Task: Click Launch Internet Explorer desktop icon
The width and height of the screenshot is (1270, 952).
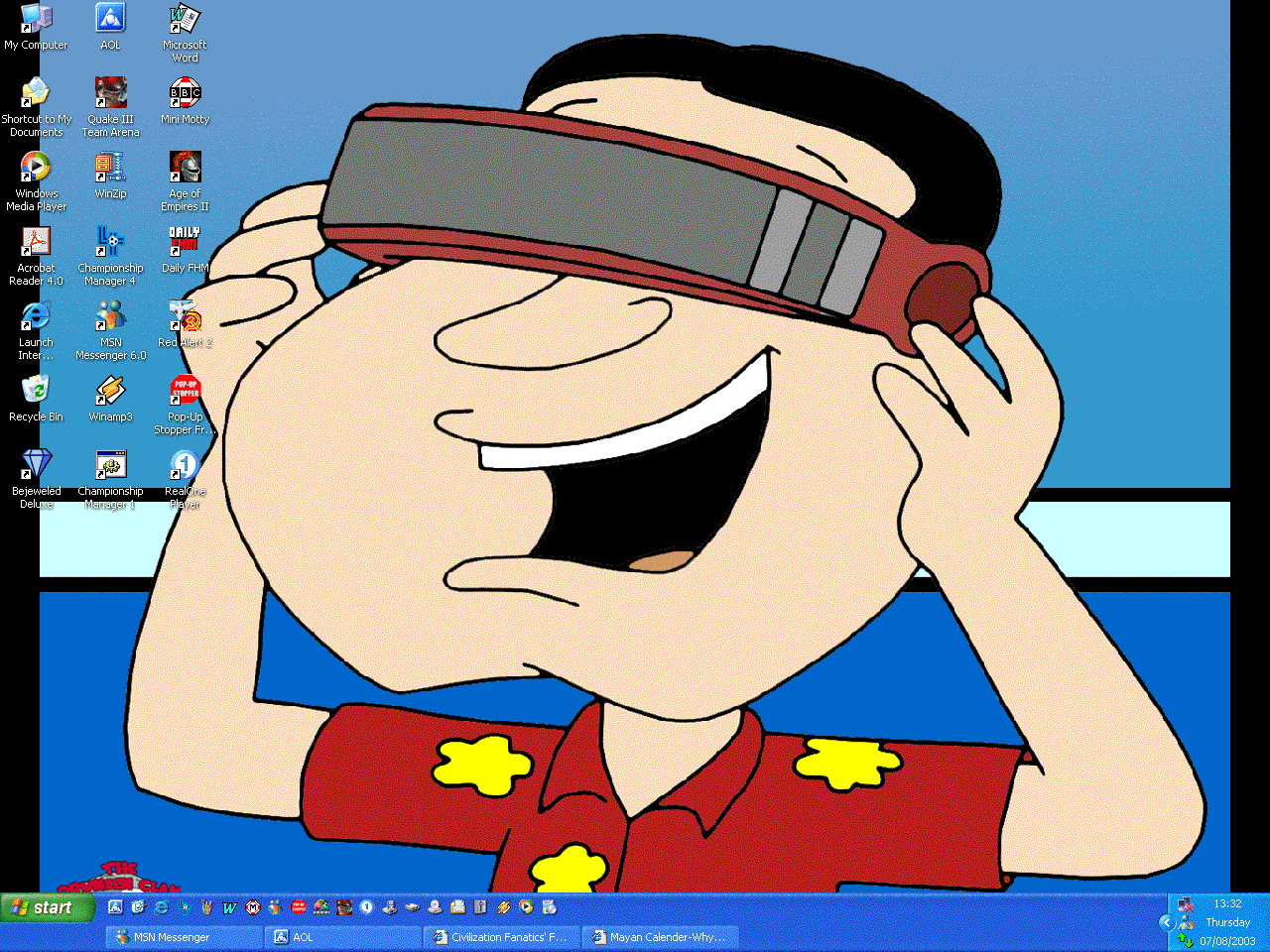Action: click(x=36, y=329)
